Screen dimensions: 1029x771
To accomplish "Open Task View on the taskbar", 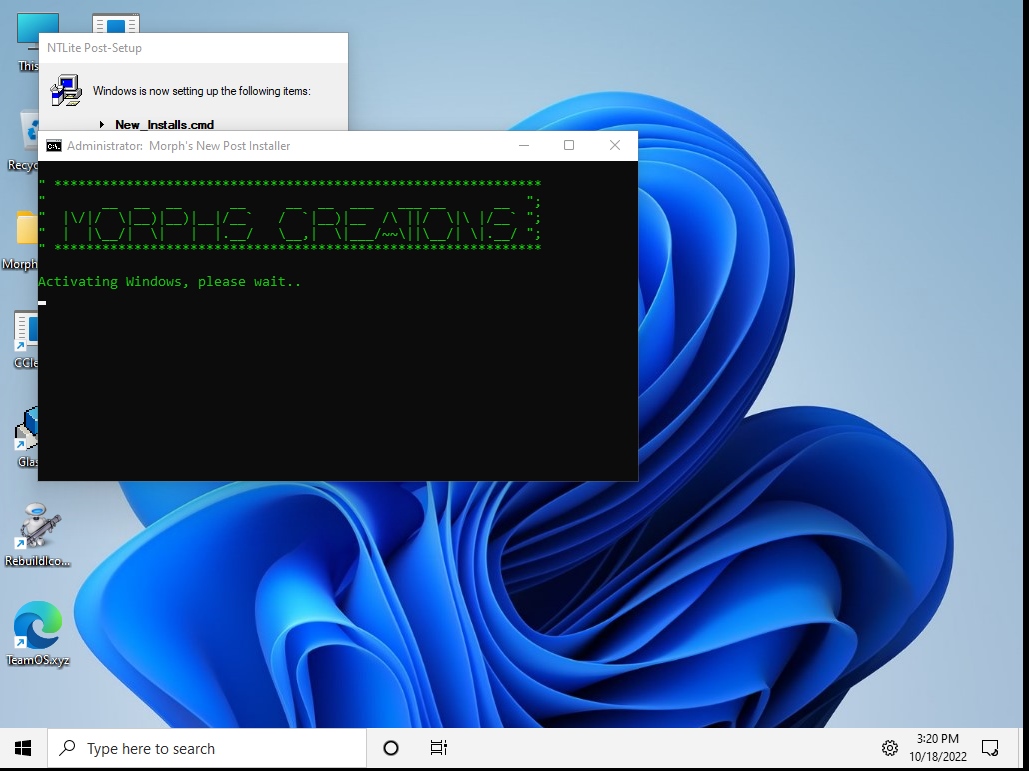I will (x=438, y=748).
